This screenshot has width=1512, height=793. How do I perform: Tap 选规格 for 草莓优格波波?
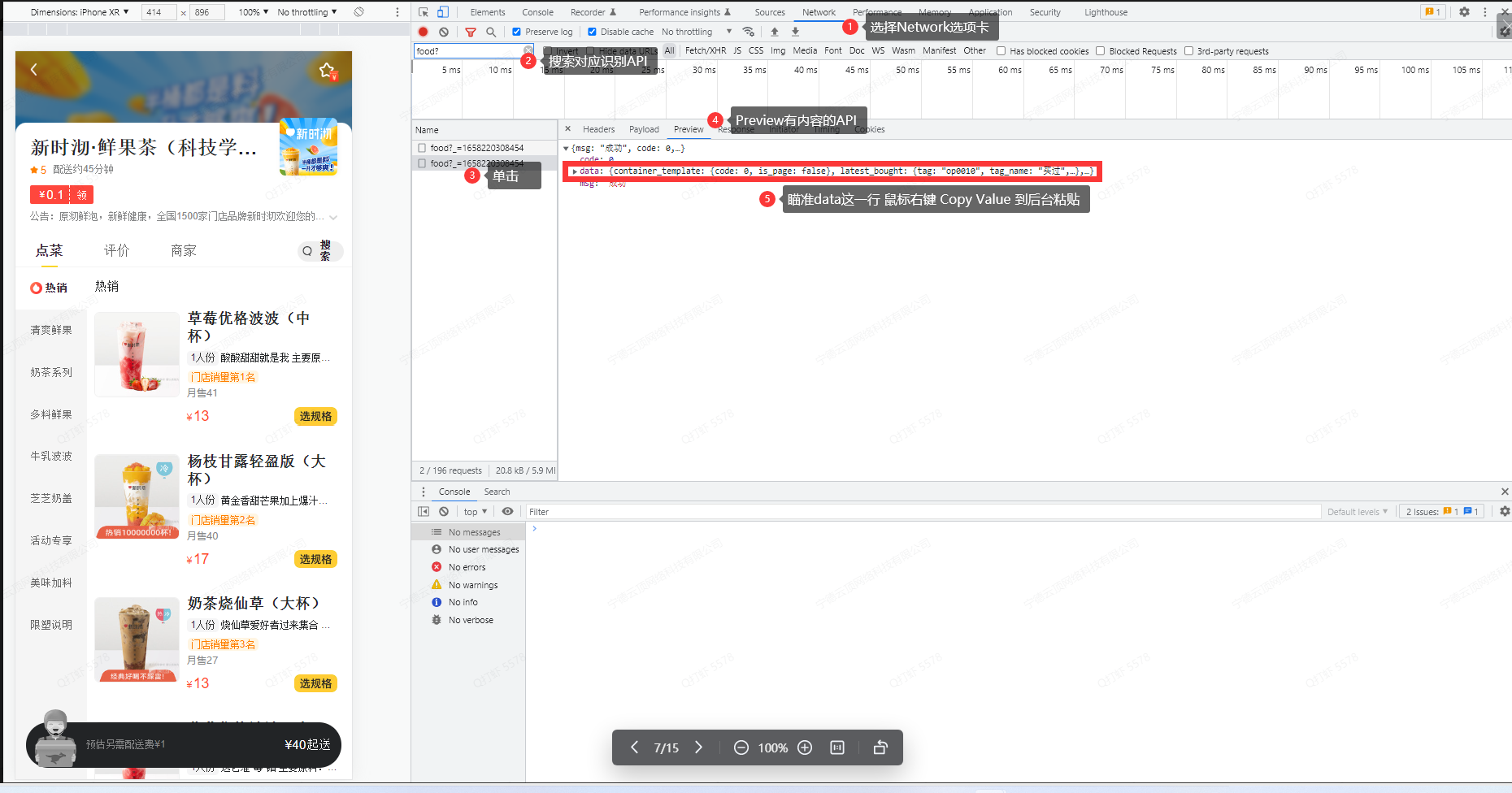pyautogui.click(x=315, y=416)
